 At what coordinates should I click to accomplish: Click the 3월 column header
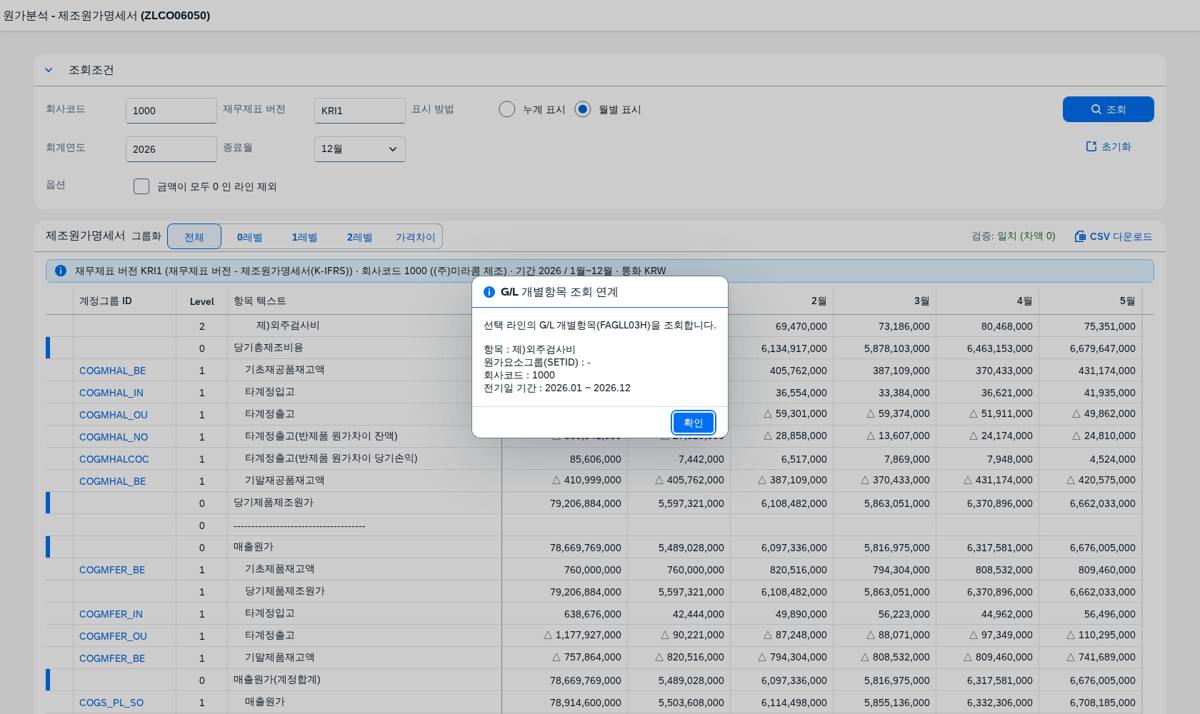[x=885, y=301]
